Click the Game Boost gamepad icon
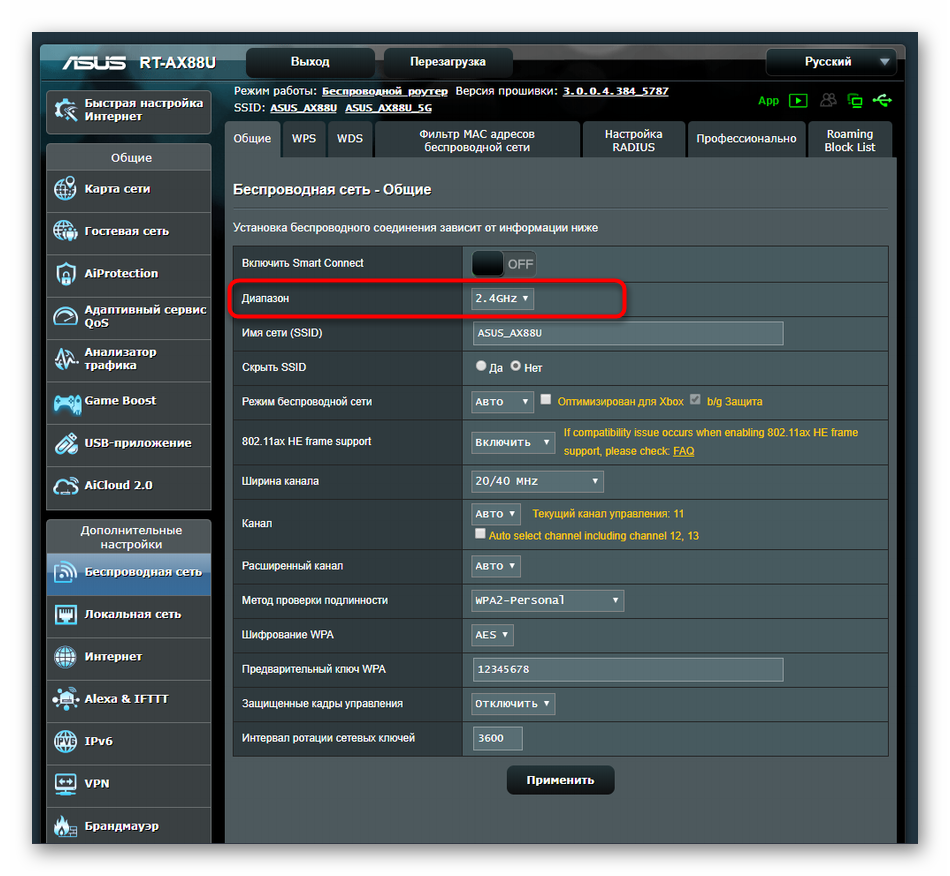Viewport: 950px width, 876px height. (66, 401)
